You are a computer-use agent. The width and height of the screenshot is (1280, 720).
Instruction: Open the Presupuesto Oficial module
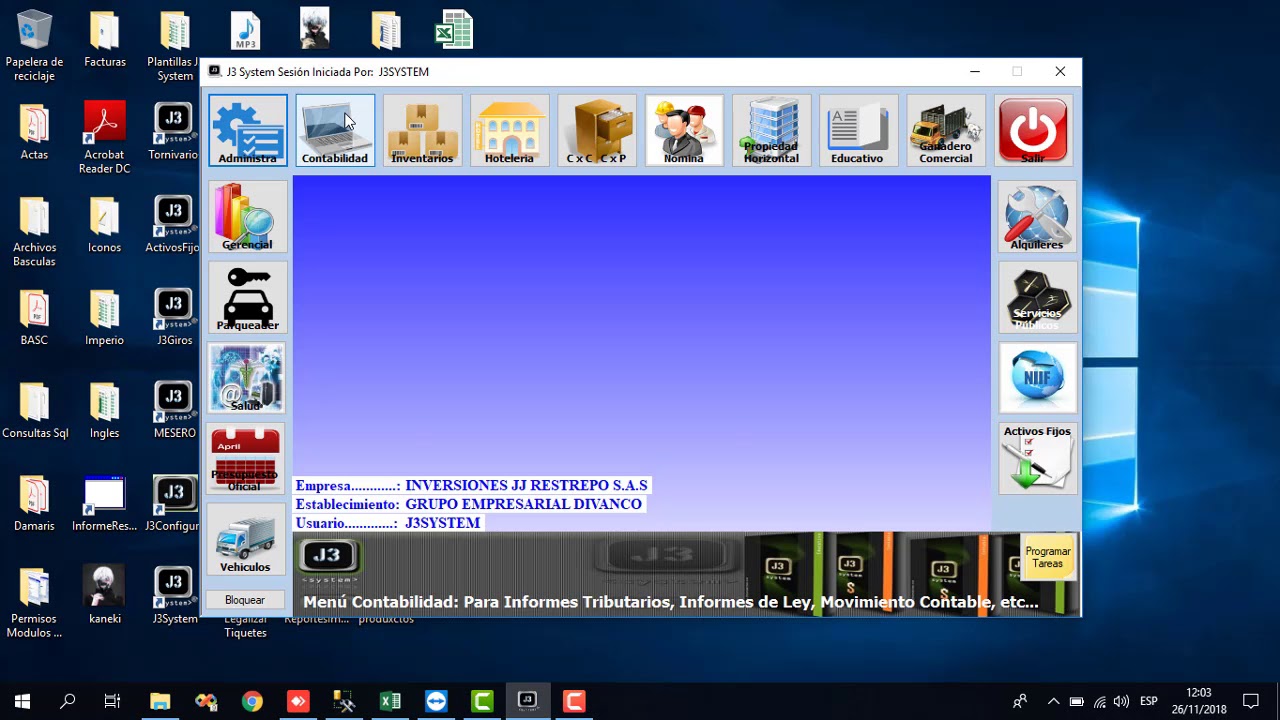point(247,459)
